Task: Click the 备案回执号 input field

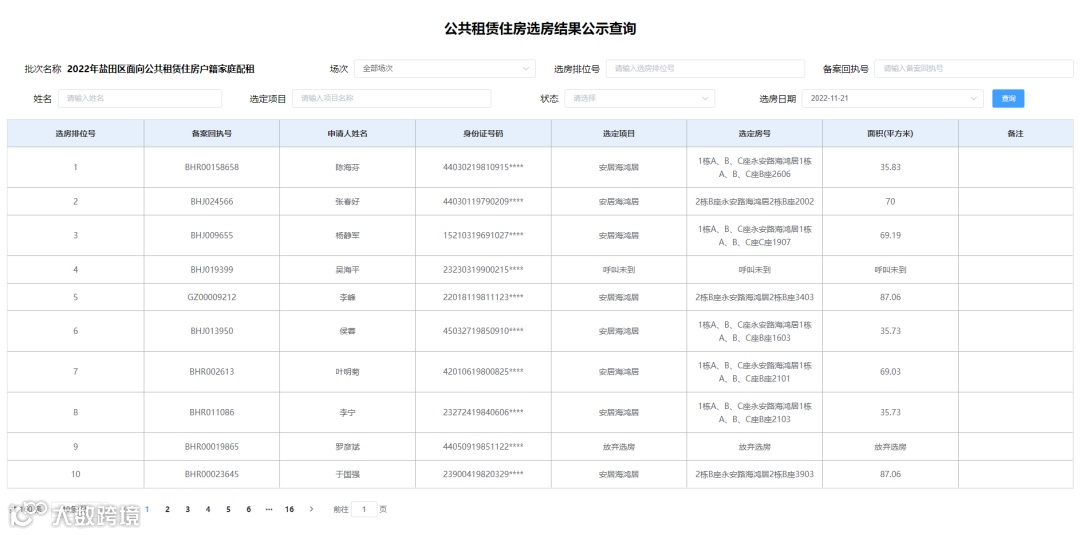Action: coord(973,69)
